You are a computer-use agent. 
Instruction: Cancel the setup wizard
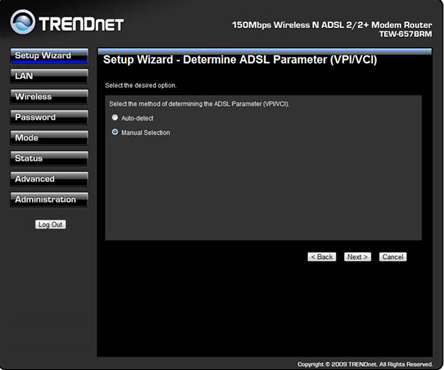click(393, 257)
